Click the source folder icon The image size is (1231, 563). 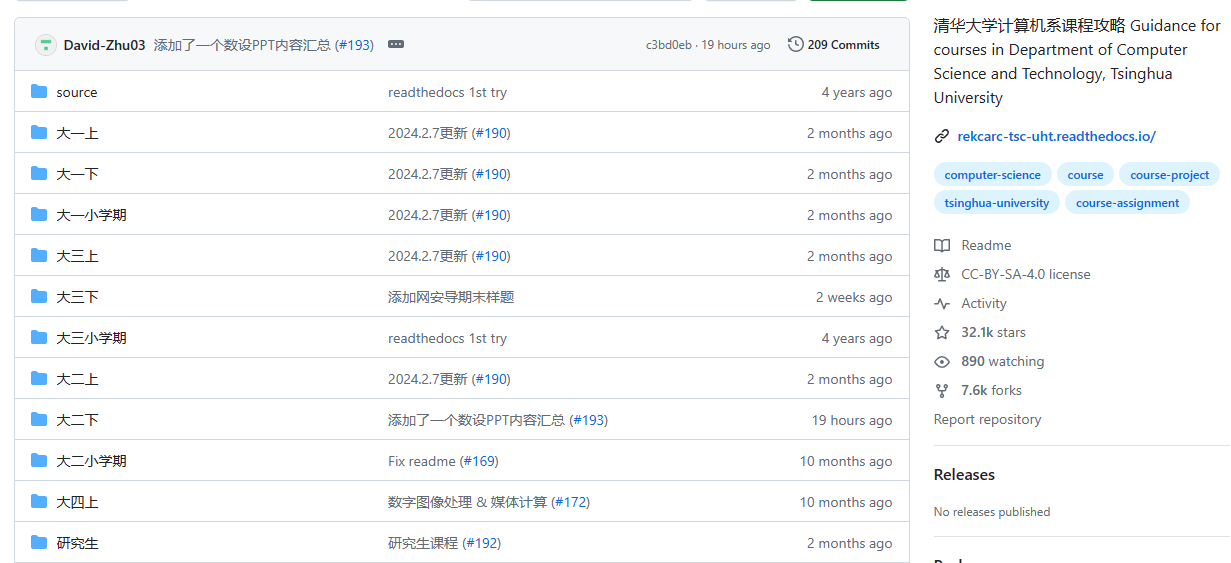[39, 92]
